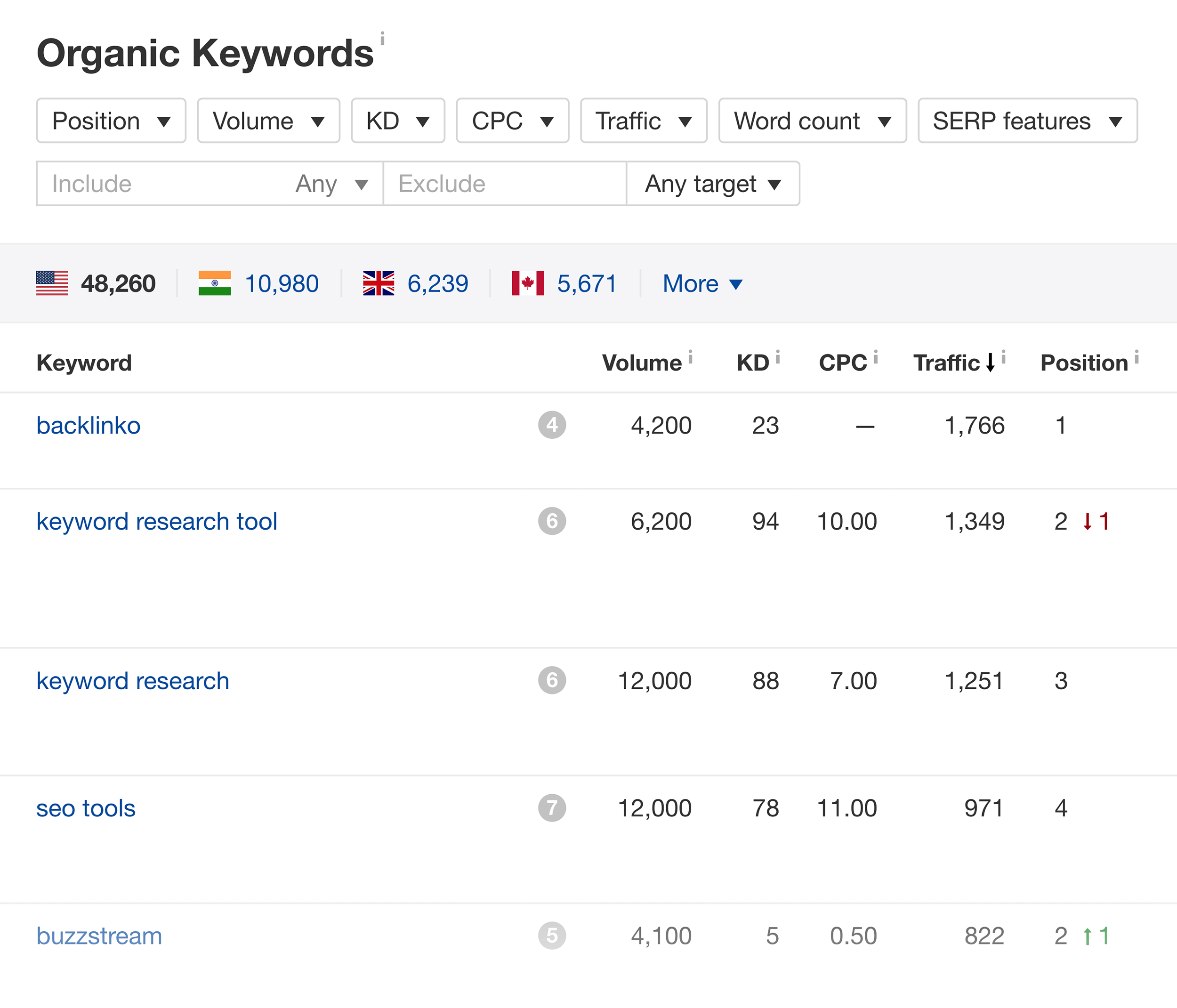Sort table by Traffic column header
1177x1008 pixels.
tap(946, 363)
